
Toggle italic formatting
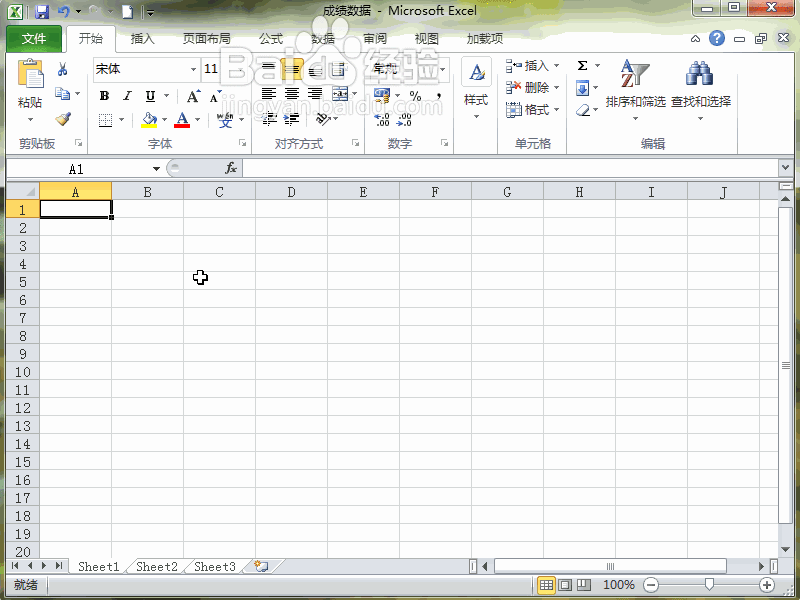pyautogui.click(x=127, y=96)
